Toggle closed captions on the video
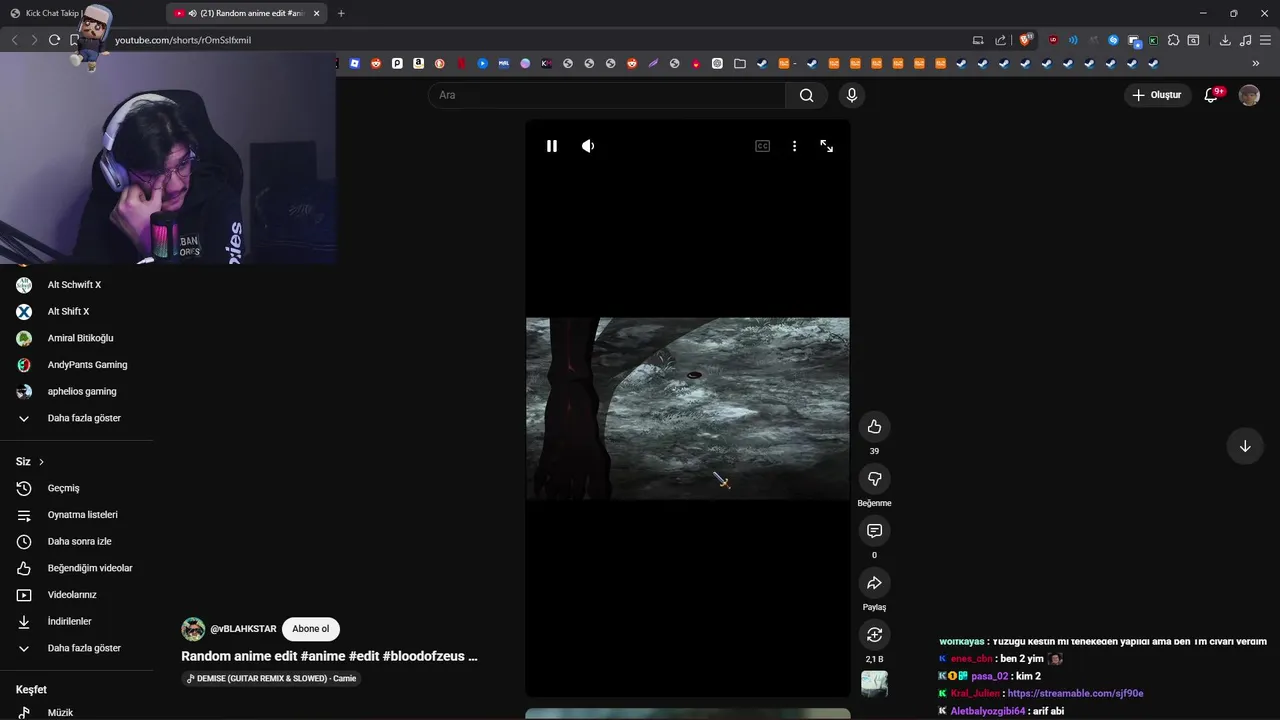 click(x=762, y=146)
